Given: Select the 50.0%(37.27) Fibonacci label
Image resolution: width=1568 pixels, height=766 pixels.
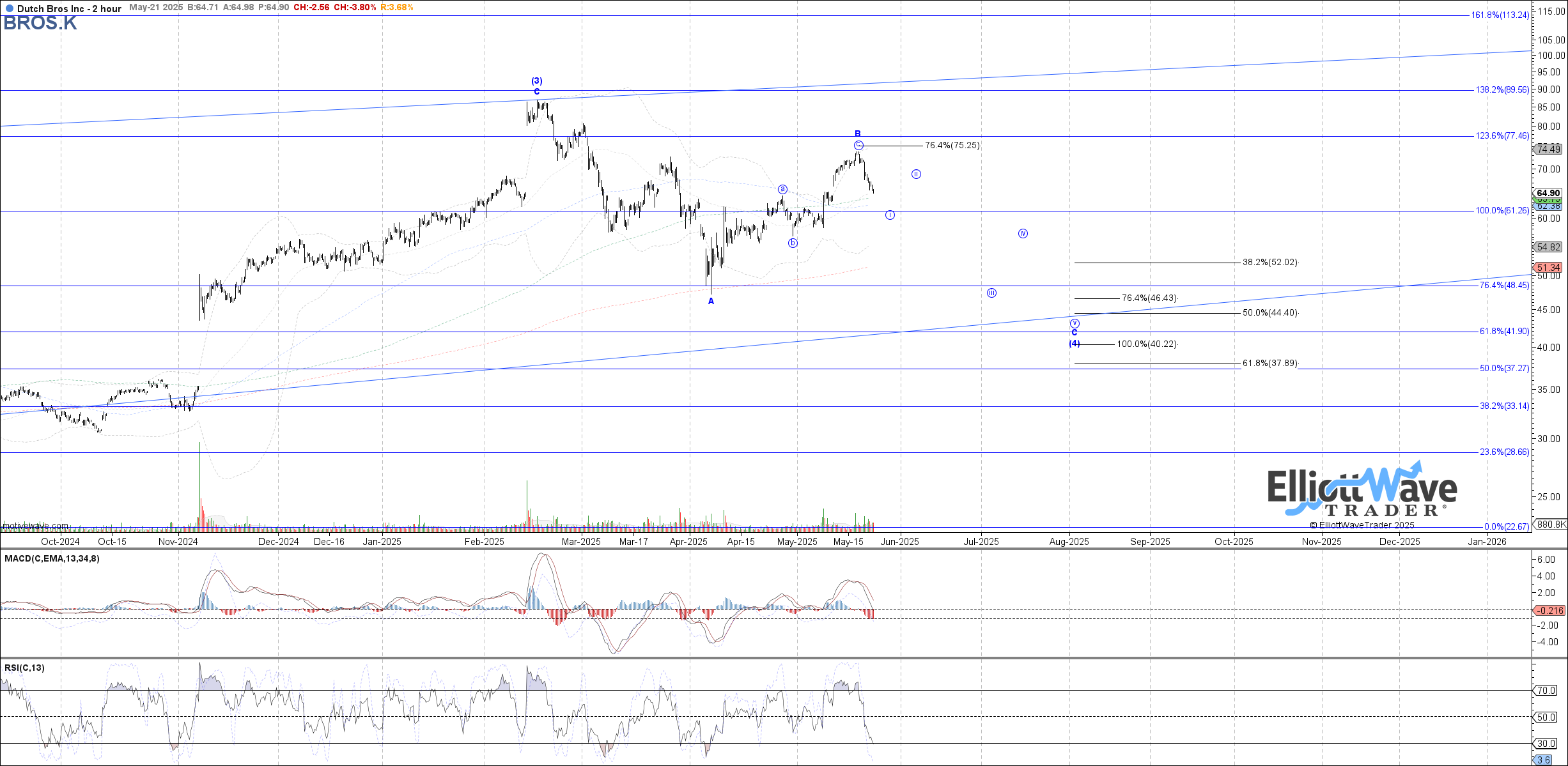Looking at the screenshot, I should coord(1505,368).
